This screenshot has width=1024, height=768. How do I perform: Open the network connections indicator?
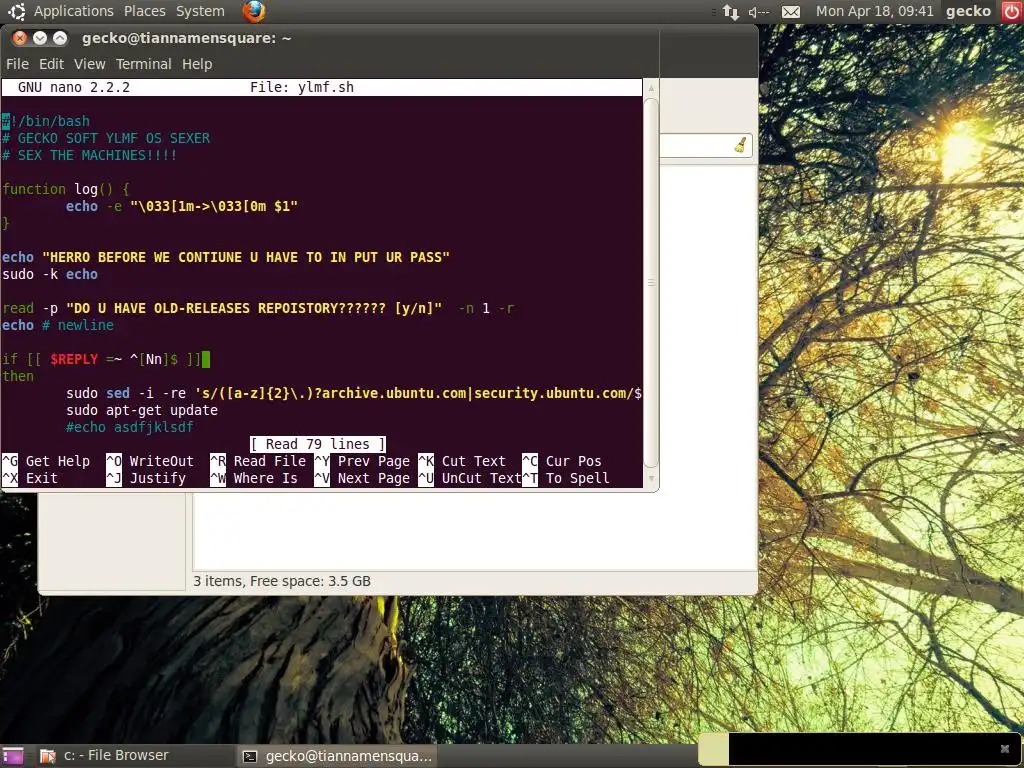click(x=731, y=12)
